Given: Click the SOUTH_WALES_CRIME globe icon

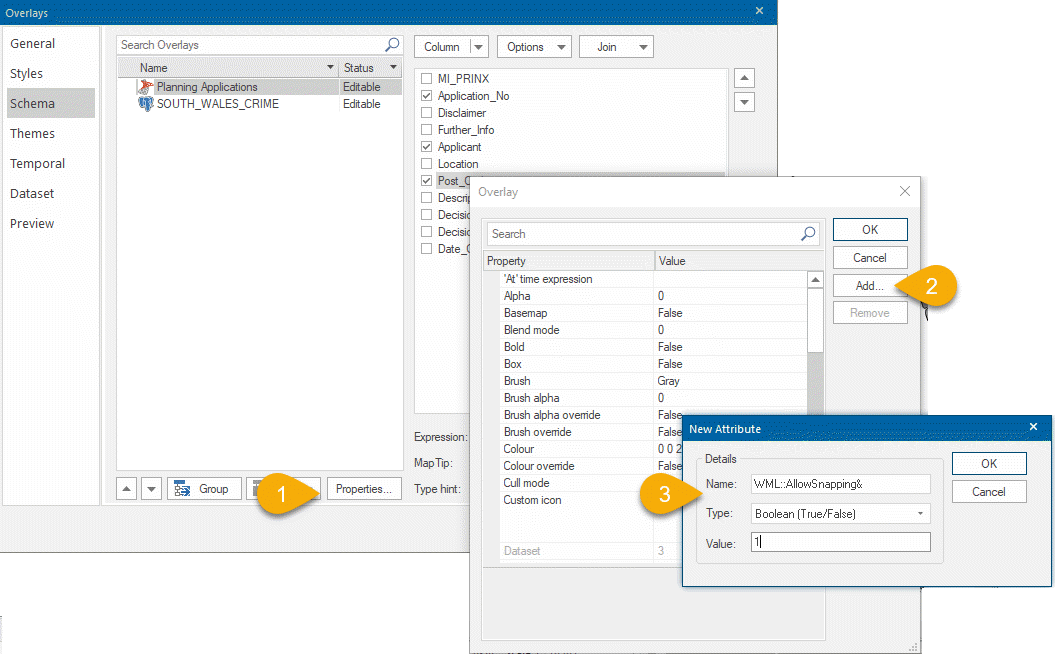Looking at the screenshot, I should (146, 104).
